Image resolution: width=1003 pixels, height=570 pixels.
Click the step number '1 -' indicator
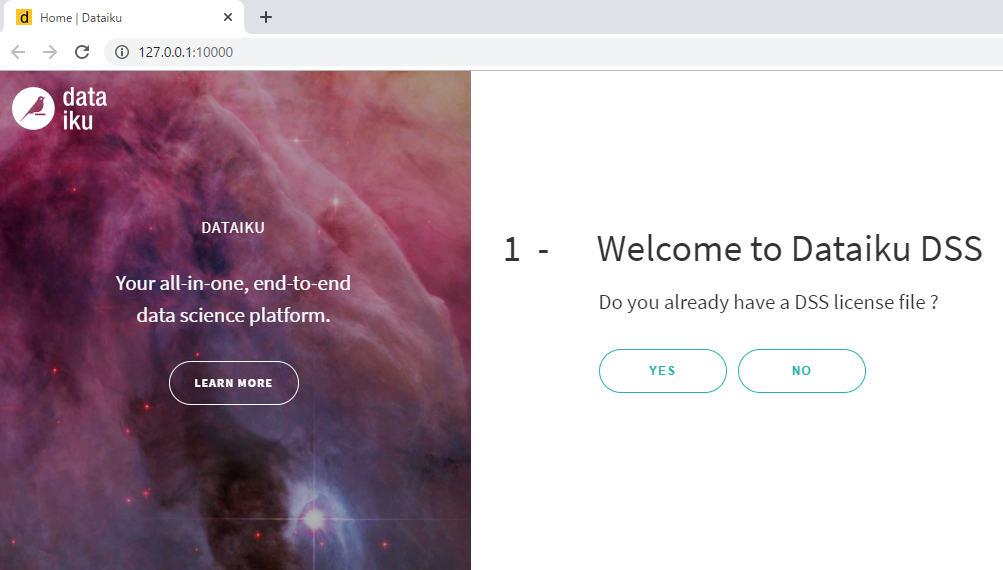pos(526,249)
